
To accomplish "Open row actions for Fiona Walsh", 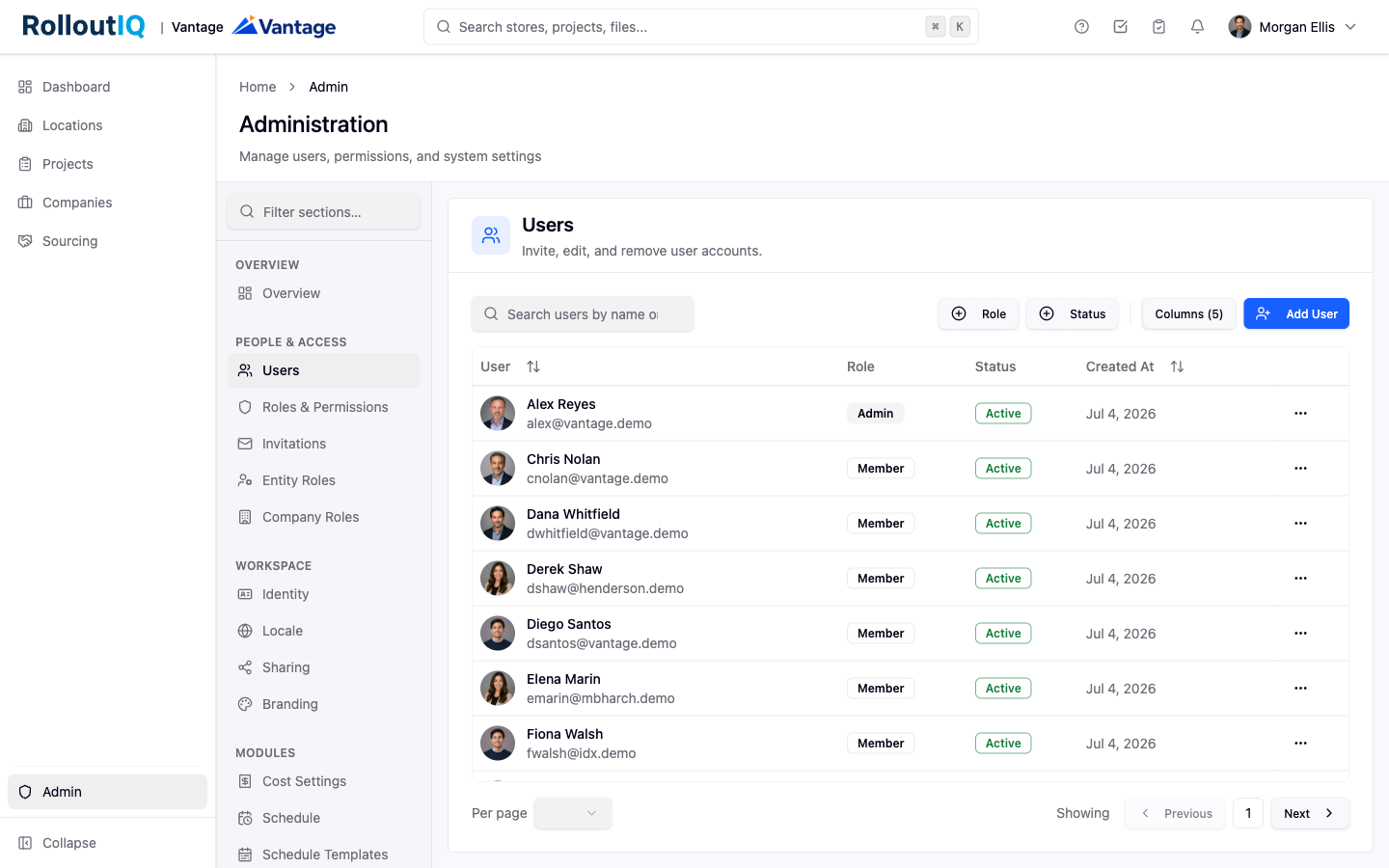I will [x=1300, y=743].
